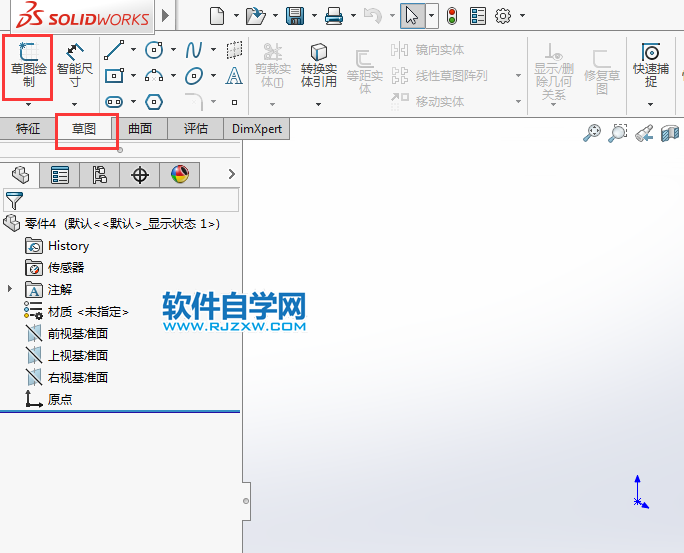The image size is (684, 553).
Task: Select the Line sketch tool
Action: (114, 50)
